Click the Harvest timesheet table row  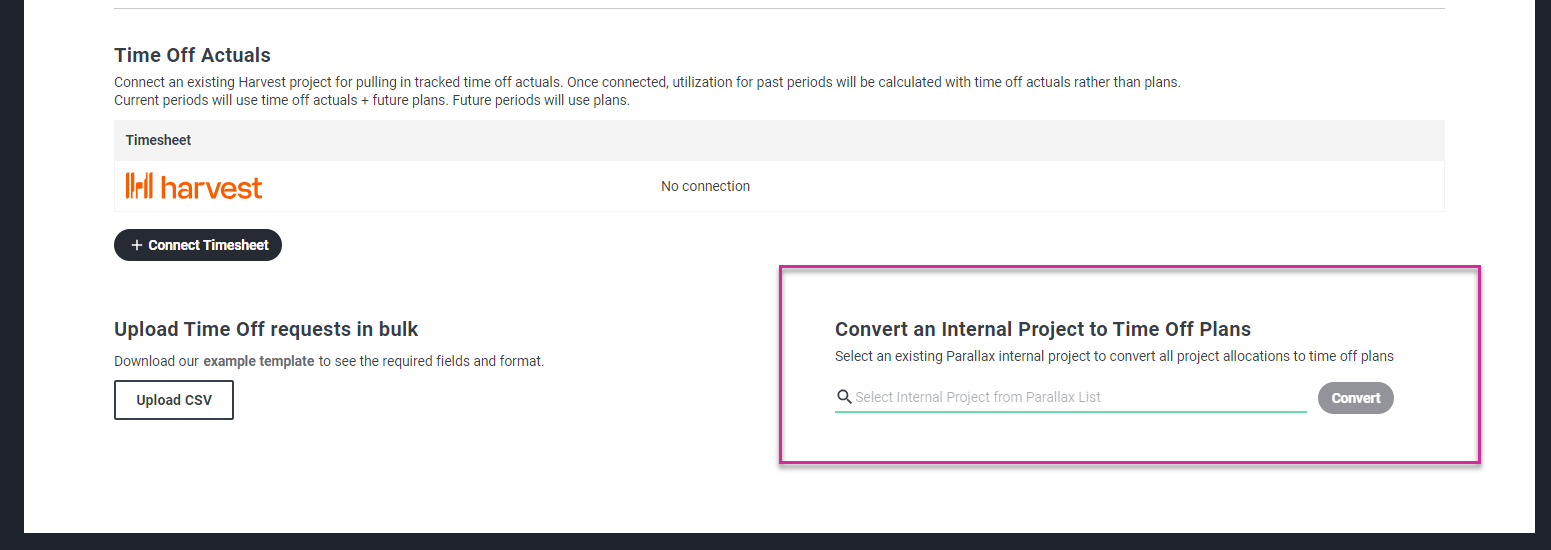point(779,186)
